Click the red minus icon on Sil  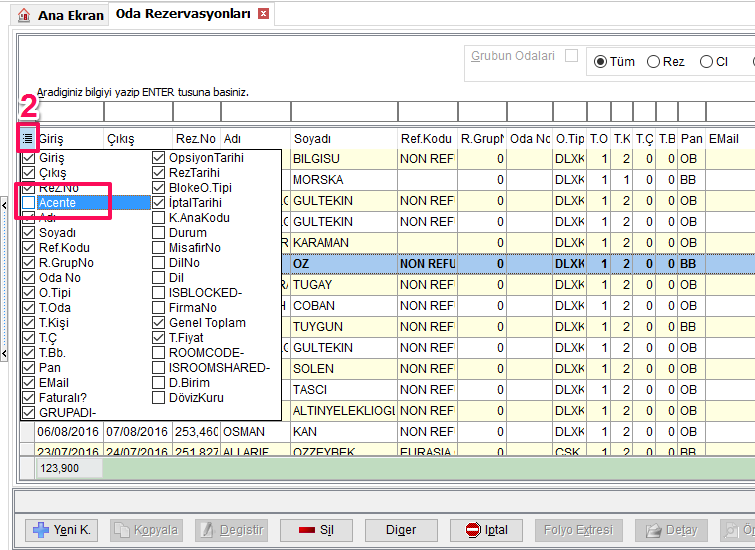point(307,530)
